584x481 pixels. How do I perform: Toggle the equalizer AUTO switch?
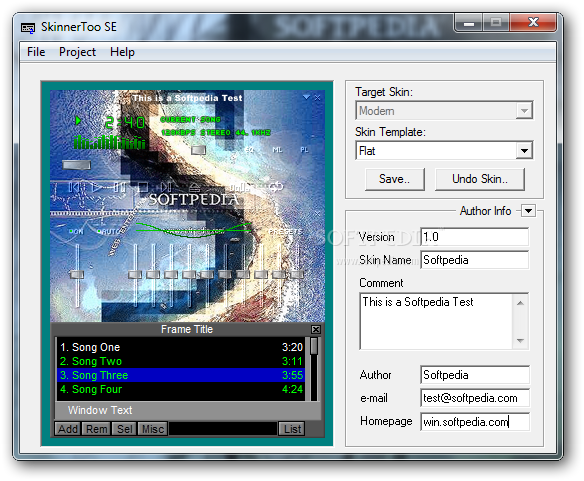[x=108, y=231]
